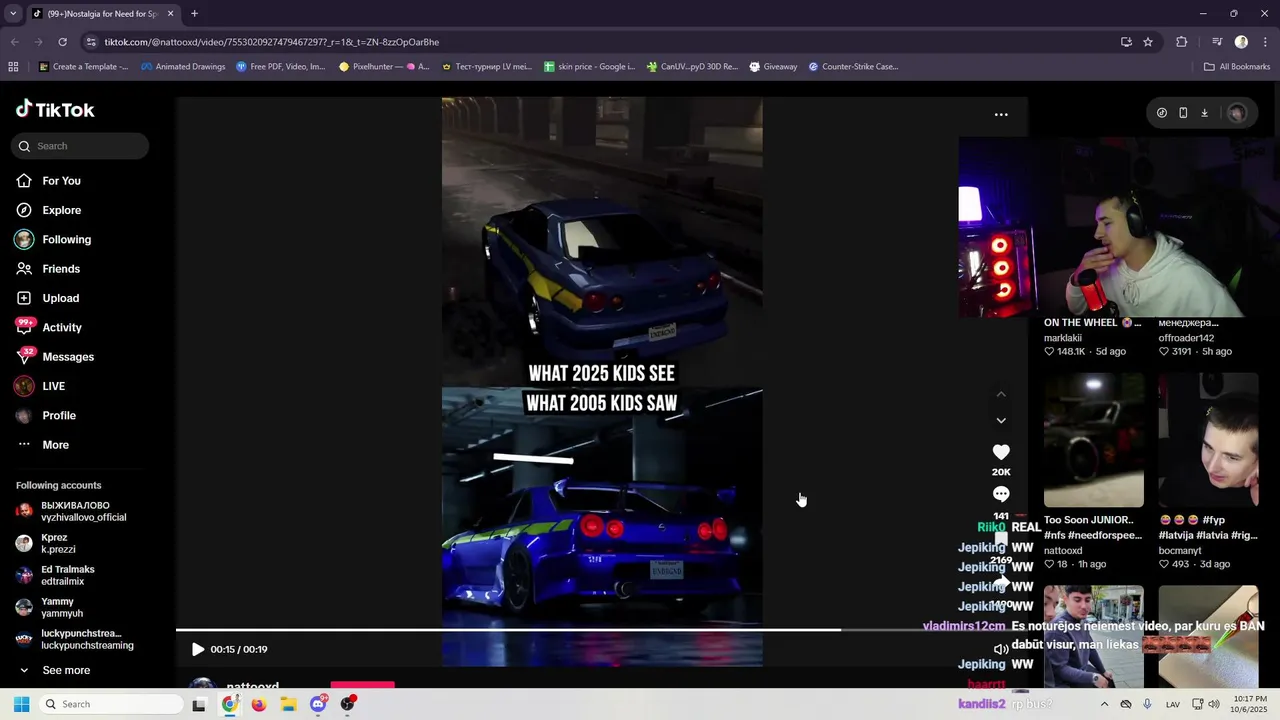Image resolution: width=1280 pixels, height=720 pixels.
Task: Seek on the video progress bar
Action: coord(602,630)
